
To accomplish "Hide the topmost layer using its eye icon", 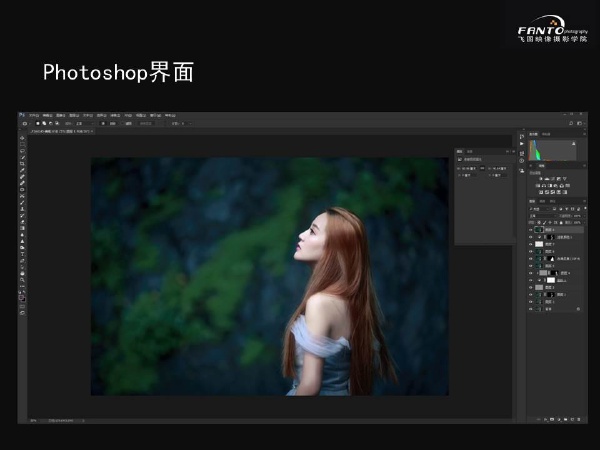I will coord(530,229).
